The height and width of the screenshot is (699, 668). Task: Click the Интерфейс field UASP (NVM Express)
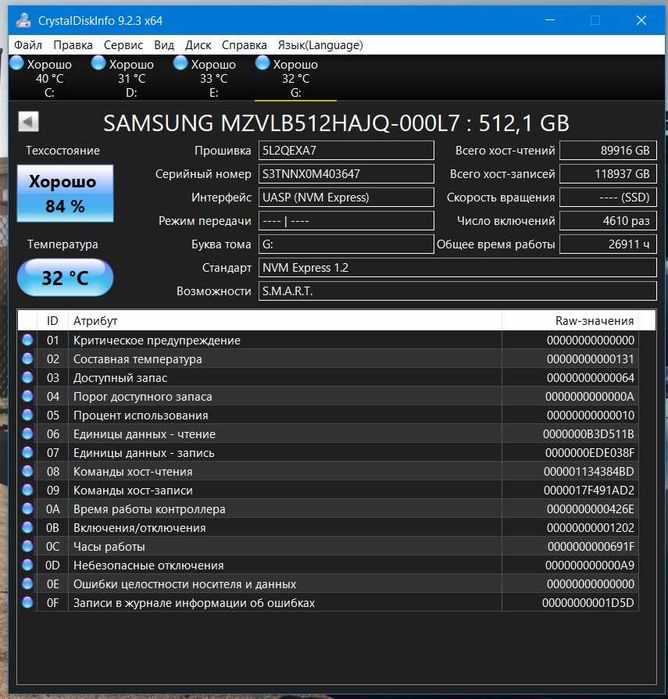pos(346,197)
